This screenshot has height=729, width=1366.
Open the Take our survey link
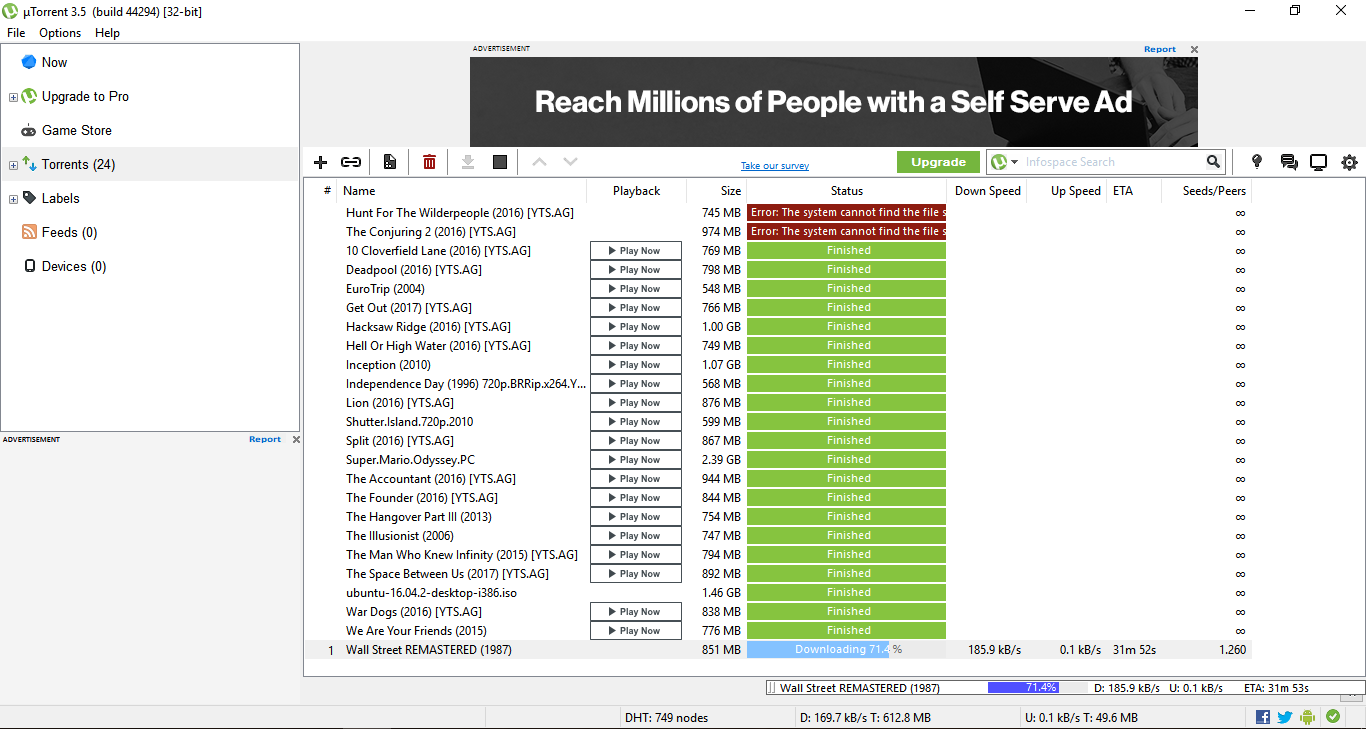(x=775, y=166)
